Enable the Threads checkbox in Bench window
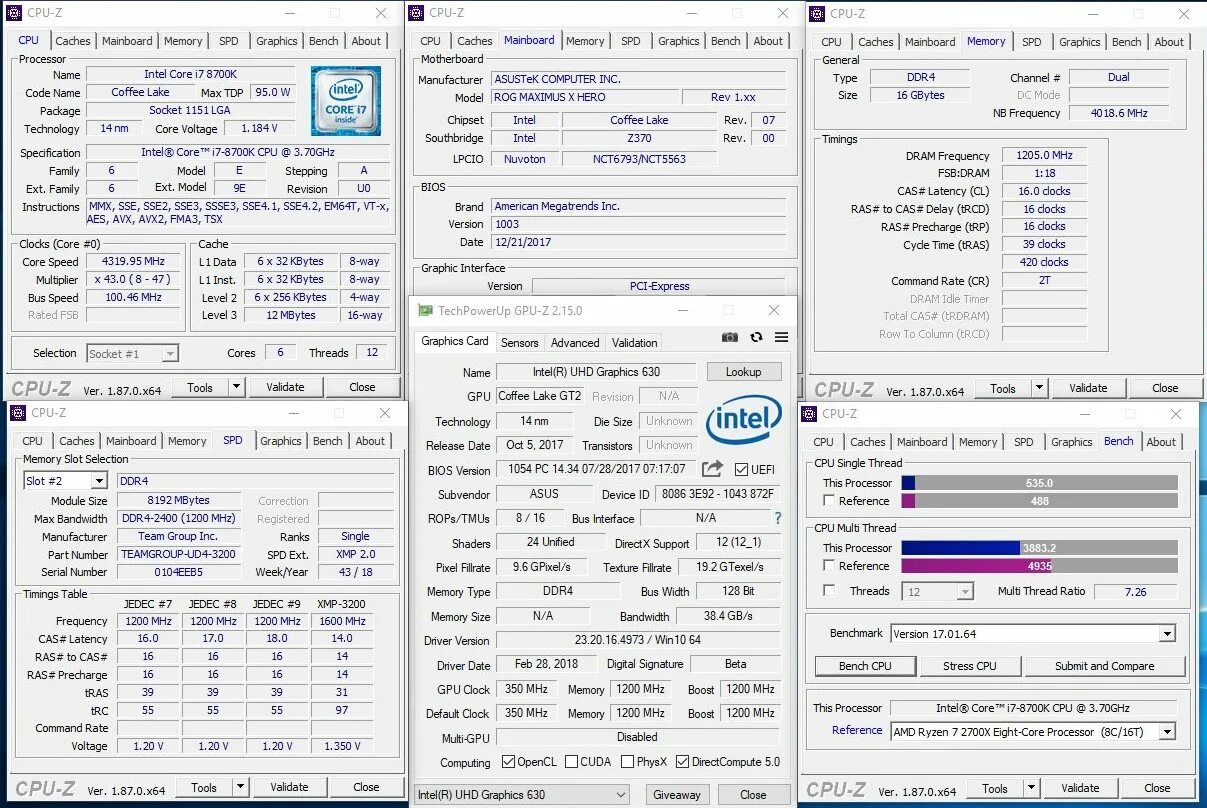The height and width of the screenshot is (808, 1207). point(829,591)
